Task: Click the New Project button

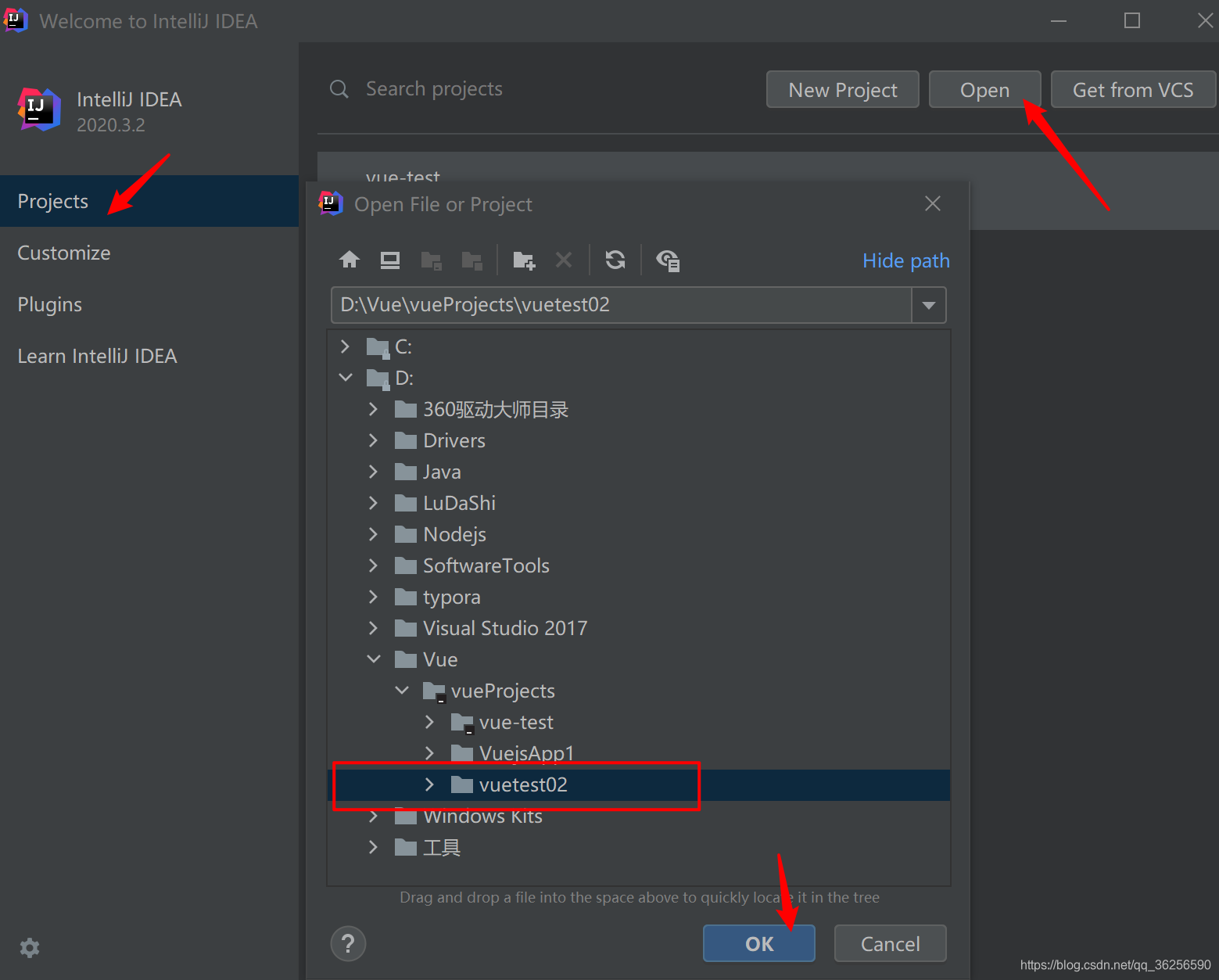Action: point(843,90)
